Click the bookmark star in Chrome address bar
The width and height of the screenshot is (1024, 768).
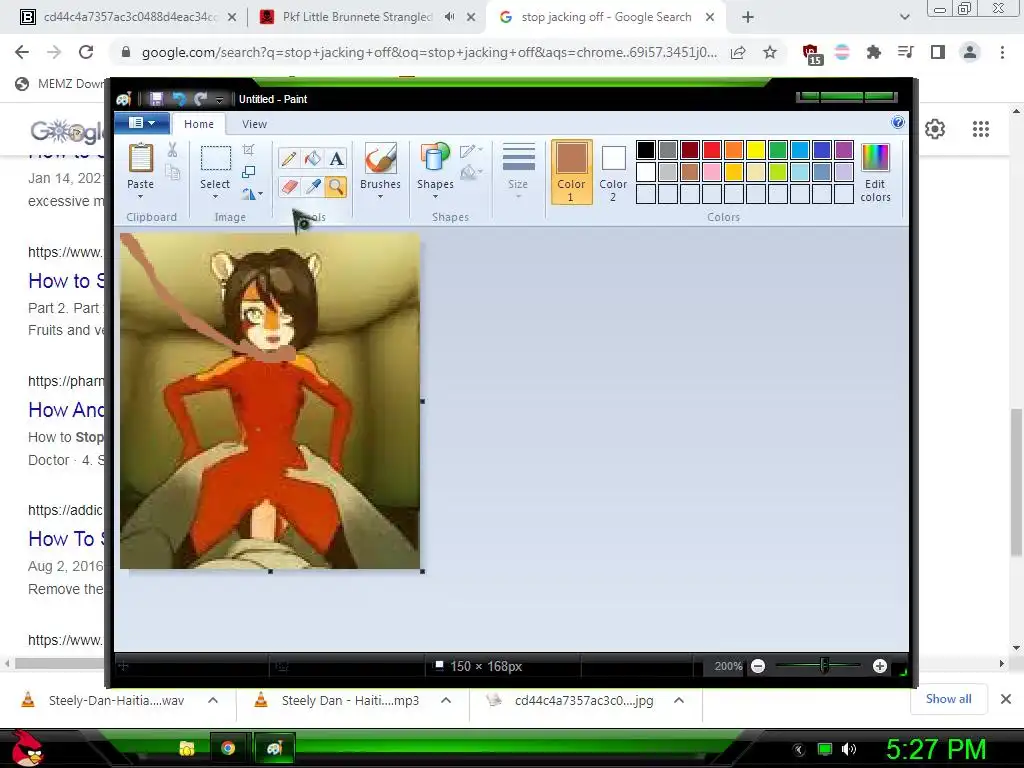(770, 52)
